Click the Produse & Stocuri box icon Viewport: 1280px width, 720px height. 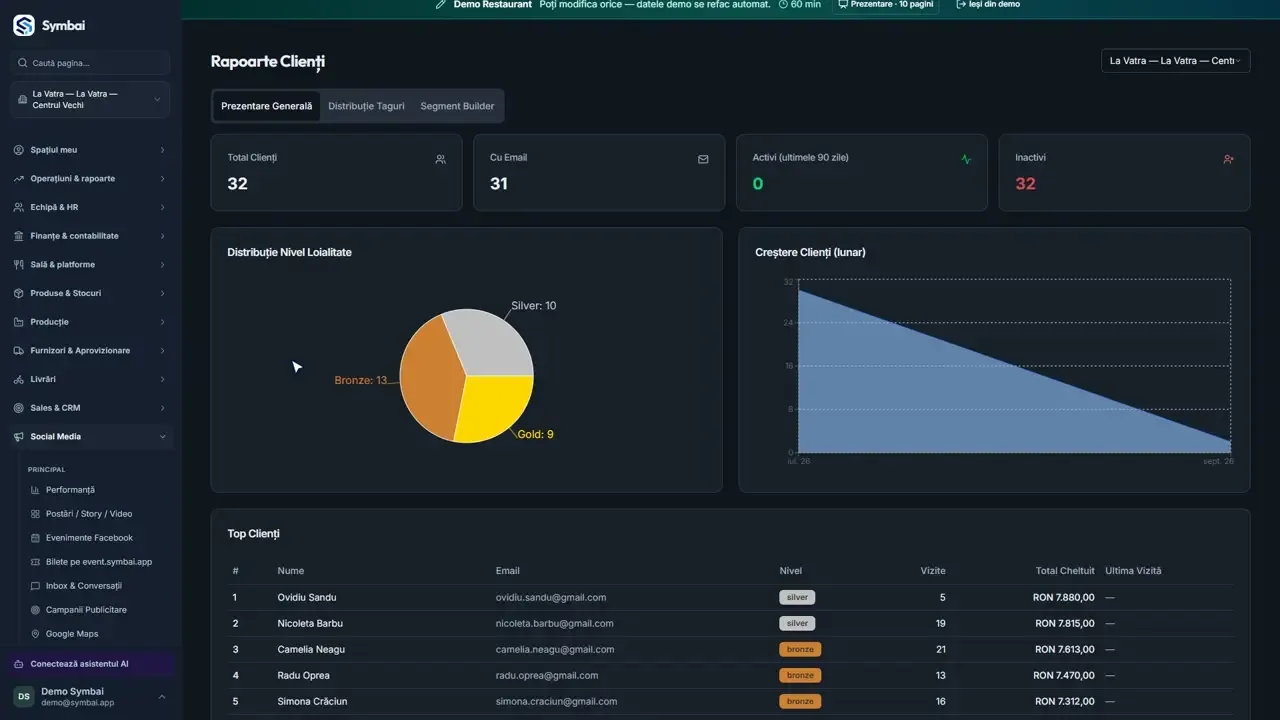click(x=19, y=293)
